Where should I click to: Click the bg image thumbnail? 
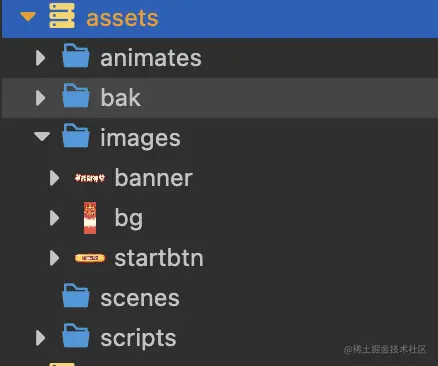coord(90,218)
